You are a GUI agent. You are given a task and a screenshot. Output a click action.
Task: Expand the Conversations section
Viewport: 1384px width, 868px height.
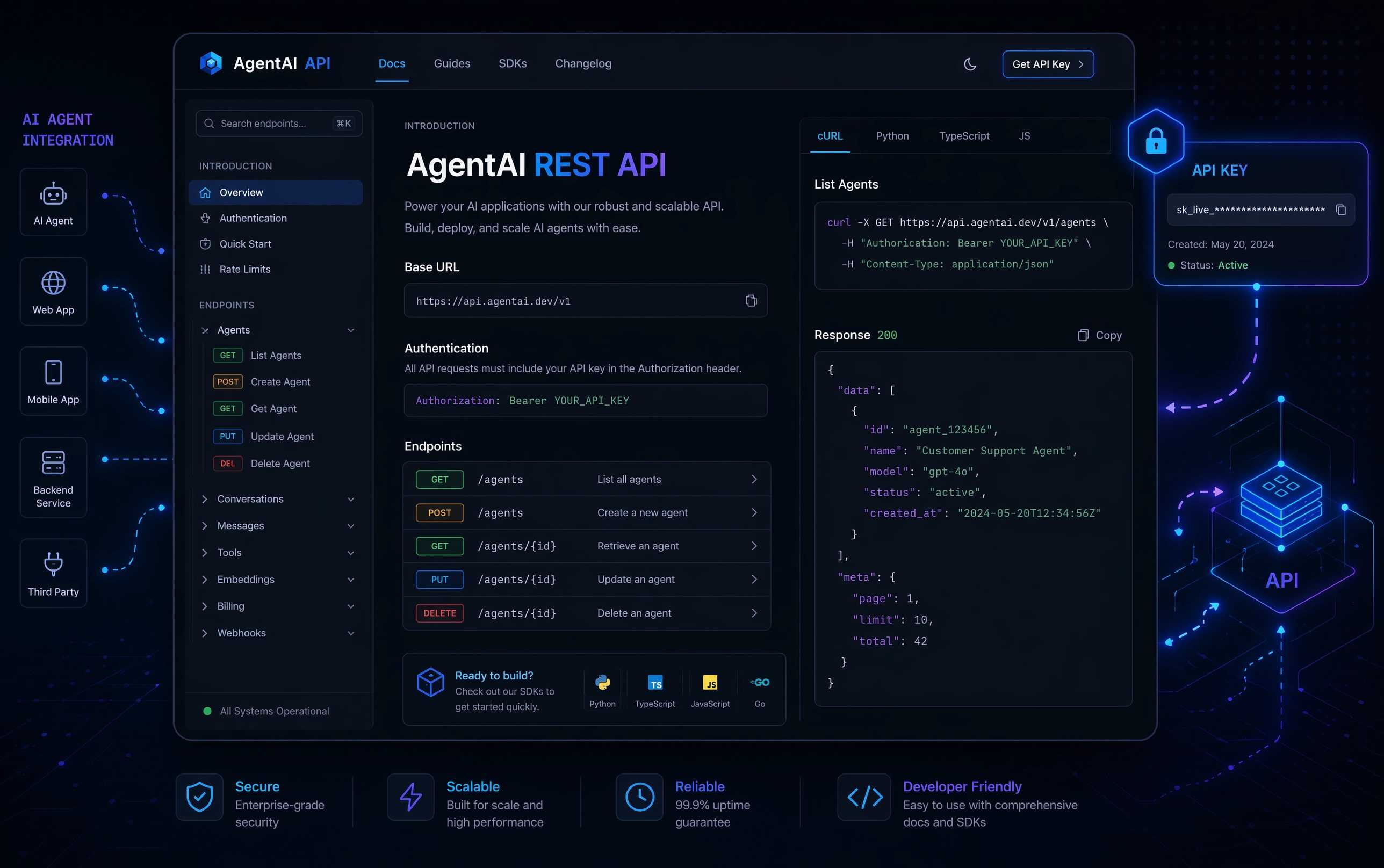click(x=278, y=499)
